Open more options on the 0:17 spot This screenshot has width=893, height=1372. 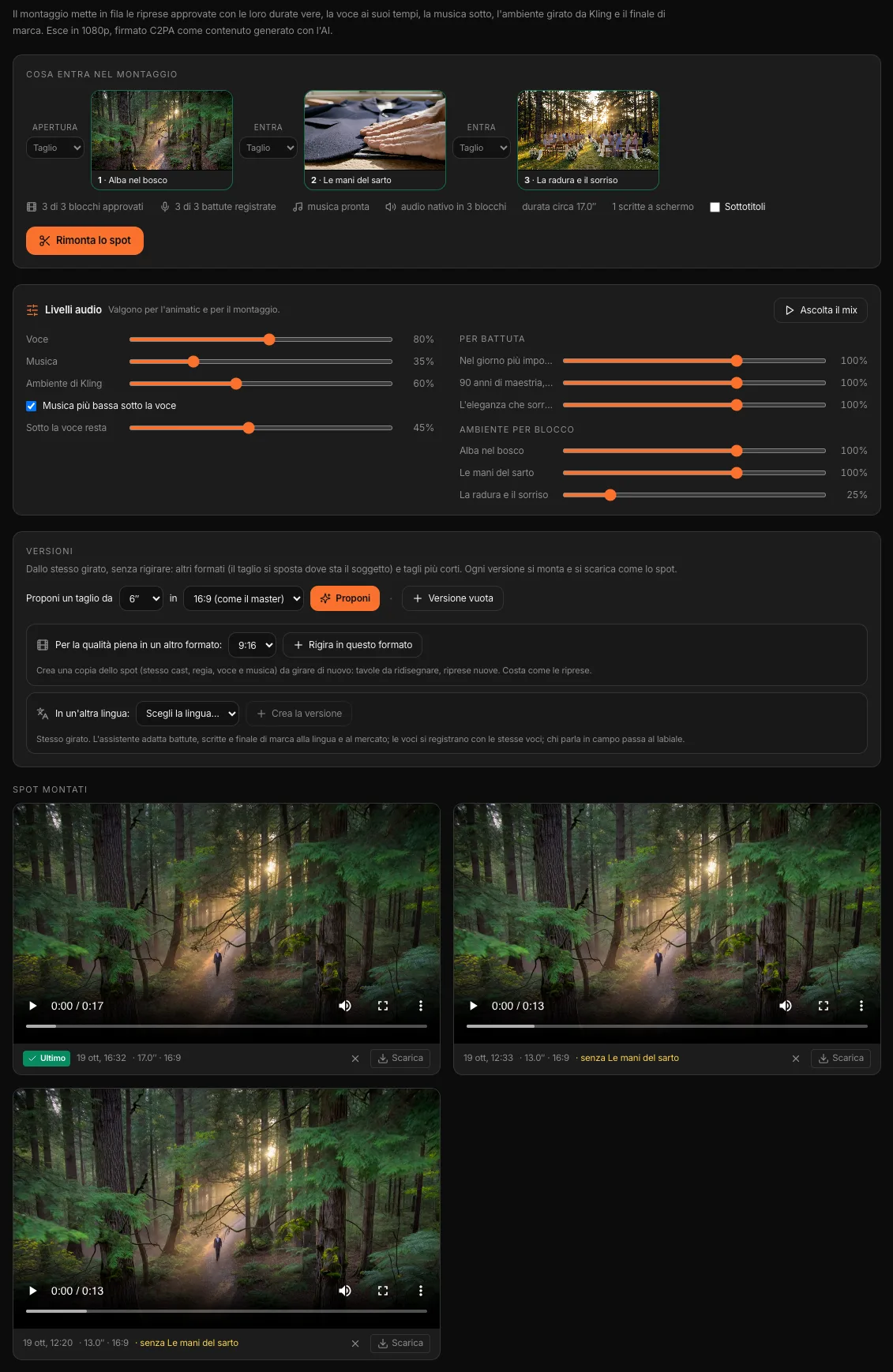tap(421, 1006)
